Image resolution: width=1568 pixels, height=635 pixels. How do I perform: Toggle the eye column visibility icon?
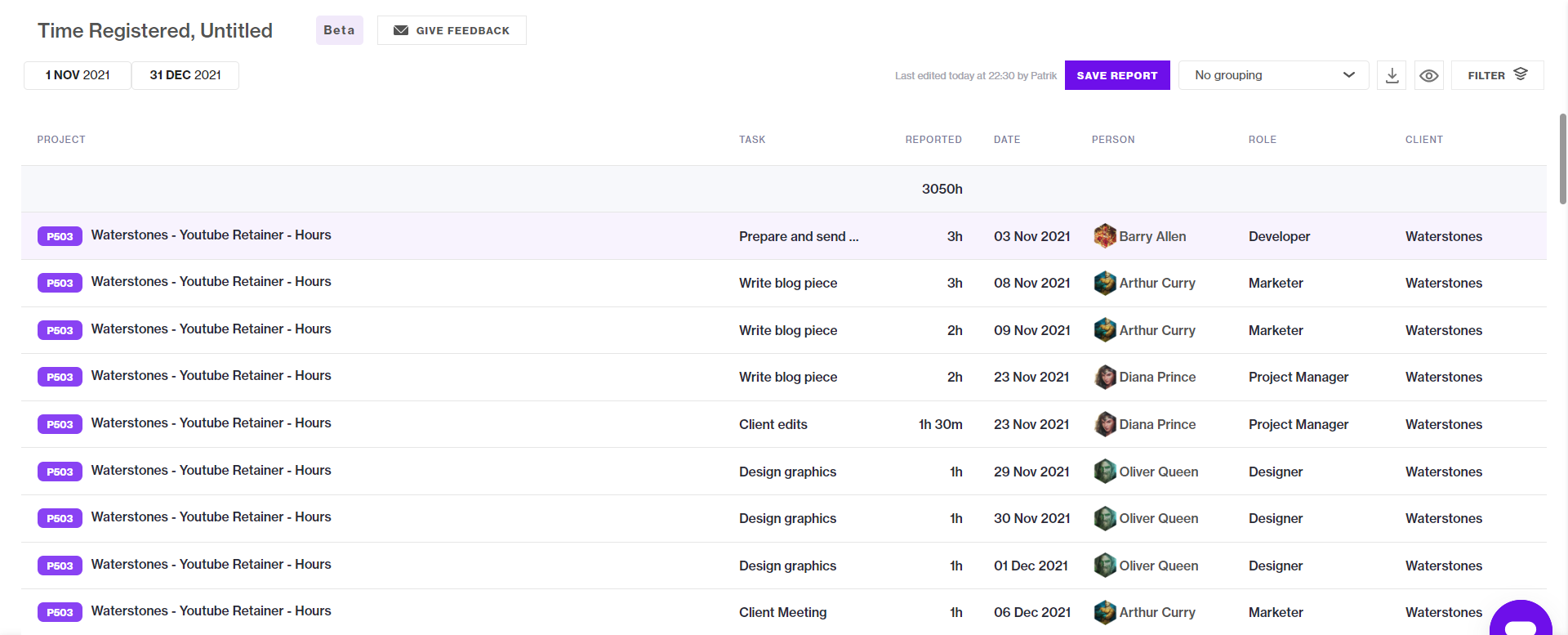(x=1428, y=75)
